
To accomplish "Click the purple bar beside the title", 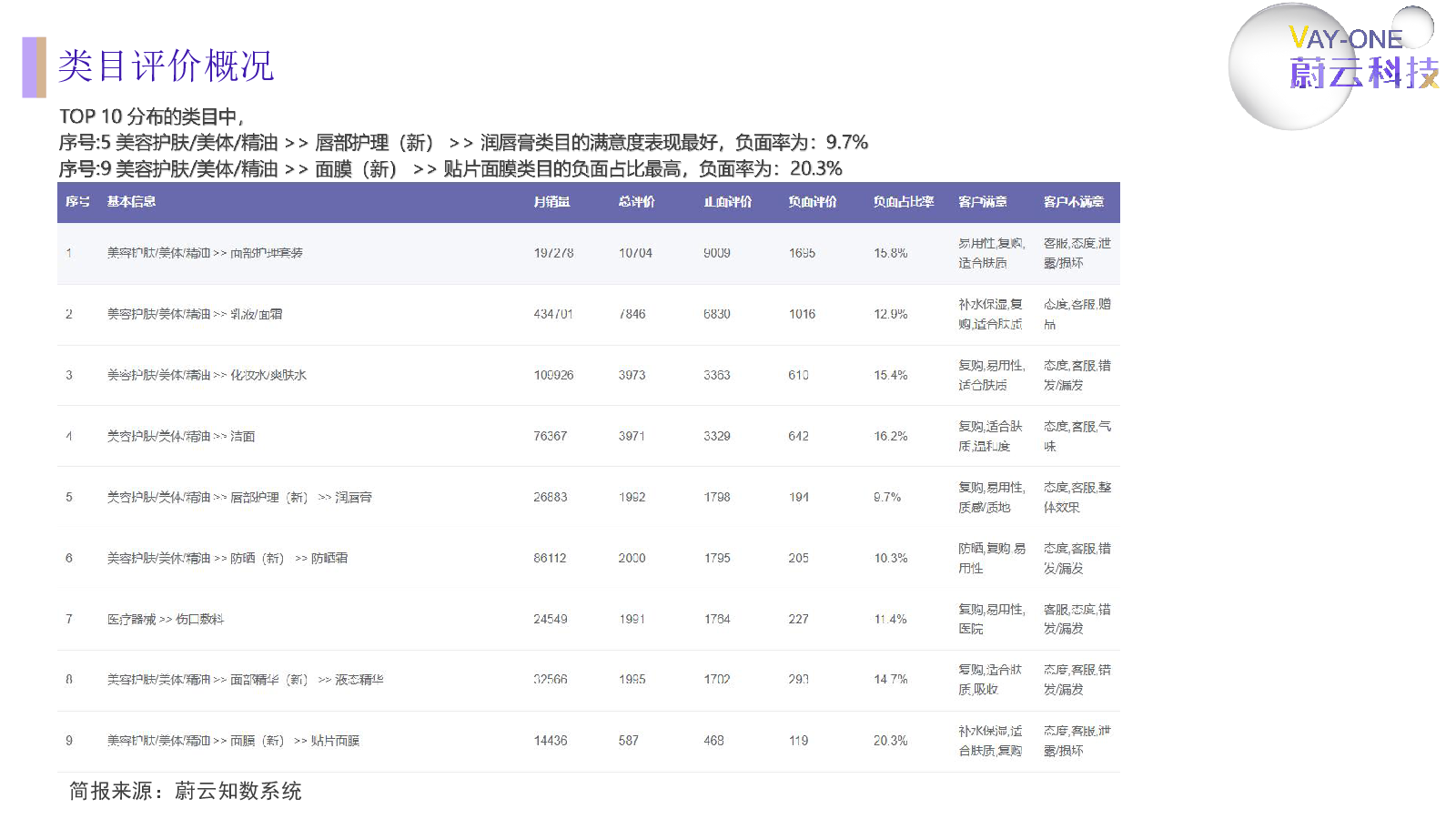I will [x=34, y=66].
